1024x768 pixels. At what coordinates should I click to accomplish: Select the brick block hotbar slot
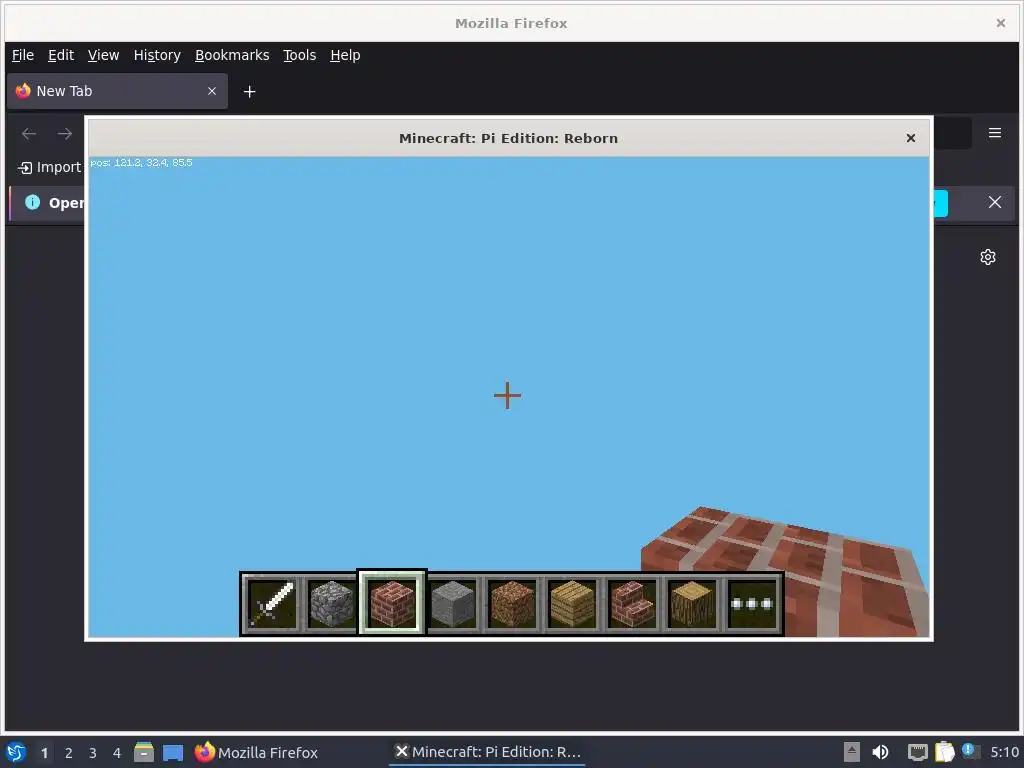392,604
